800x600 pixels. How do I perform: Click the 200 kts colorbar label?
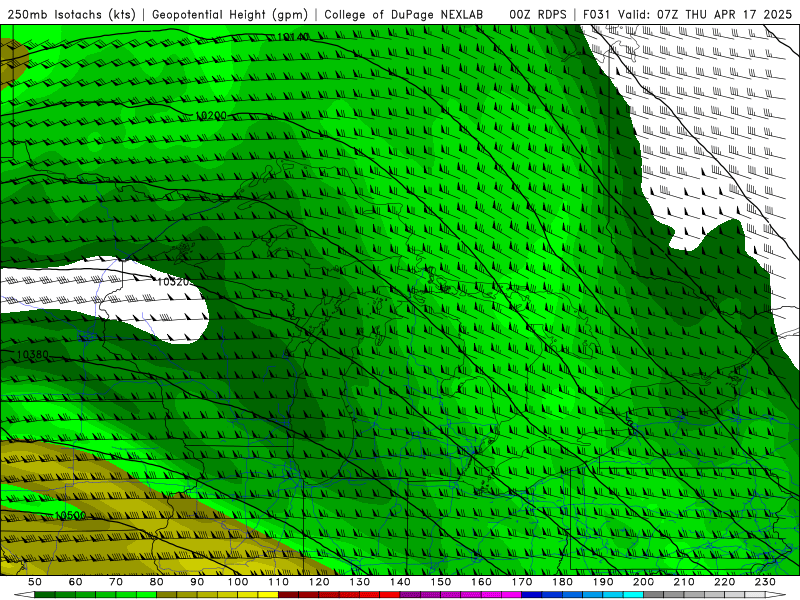tap(644, 582)
